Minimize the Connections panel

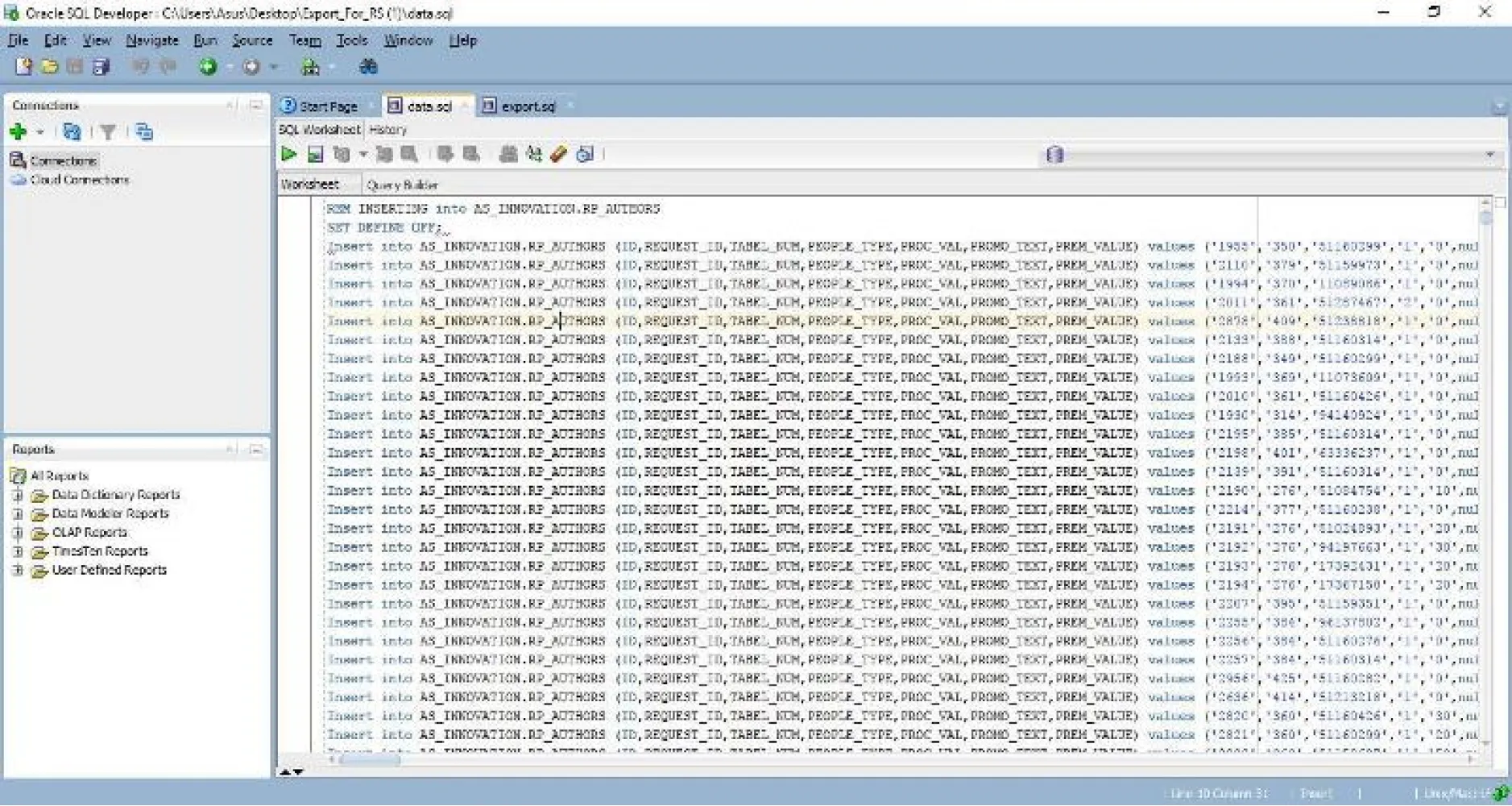[256, 106]
